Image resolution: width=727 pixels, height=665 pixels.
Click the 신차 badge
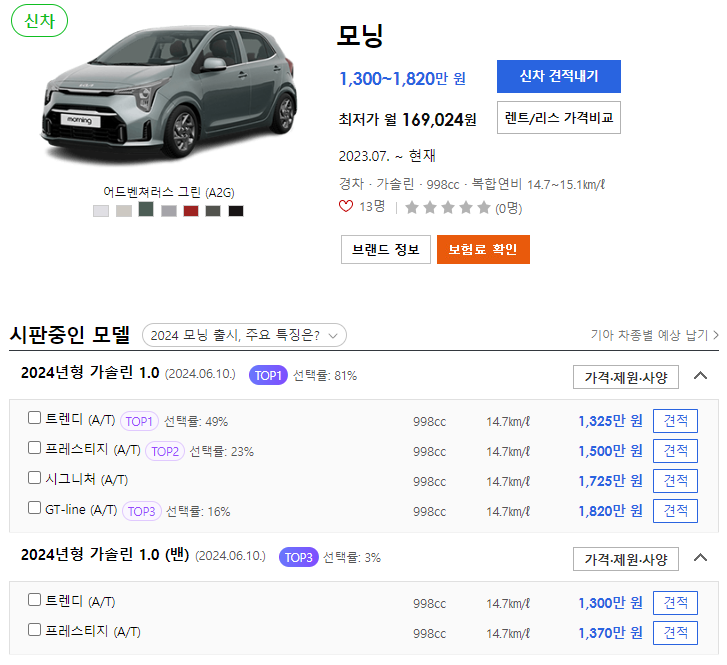pos(39,21)
